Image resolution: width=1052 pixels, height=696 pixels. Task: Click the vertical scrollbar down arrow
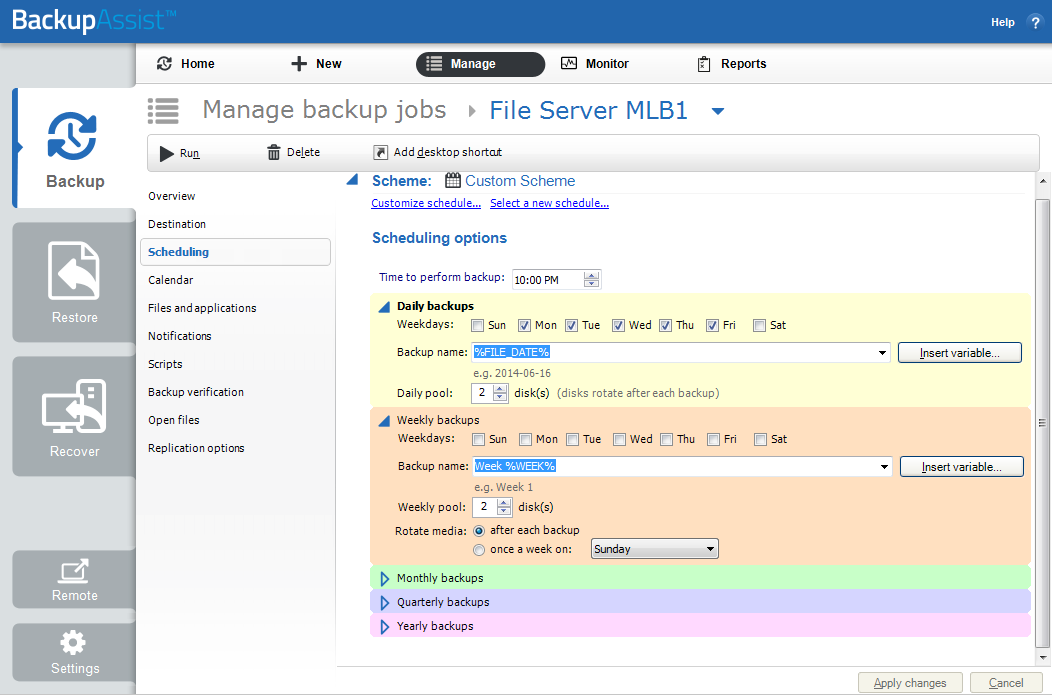coord(1042,658)
